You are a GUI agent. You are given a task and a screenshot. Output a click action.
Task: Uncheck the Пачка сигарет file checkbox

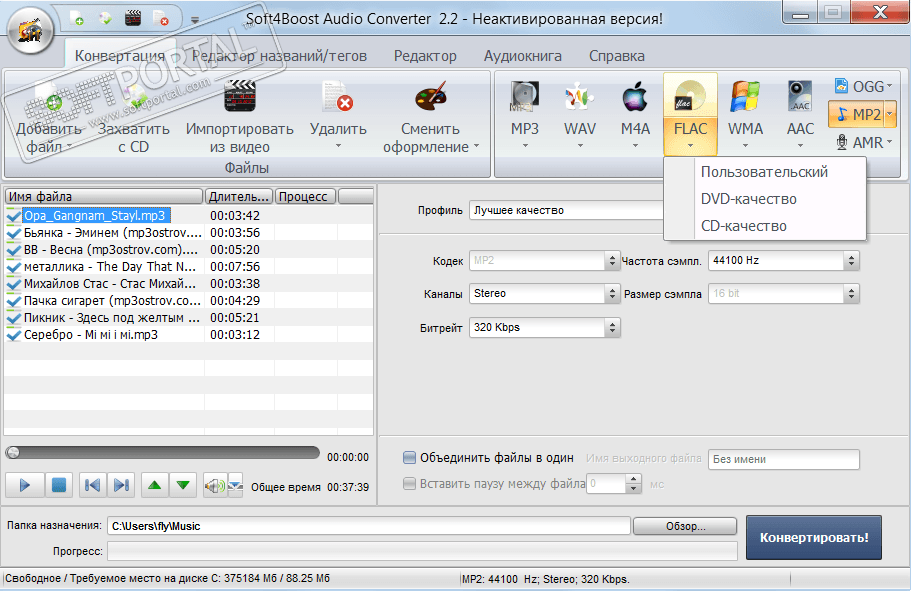tap(13, 301)
